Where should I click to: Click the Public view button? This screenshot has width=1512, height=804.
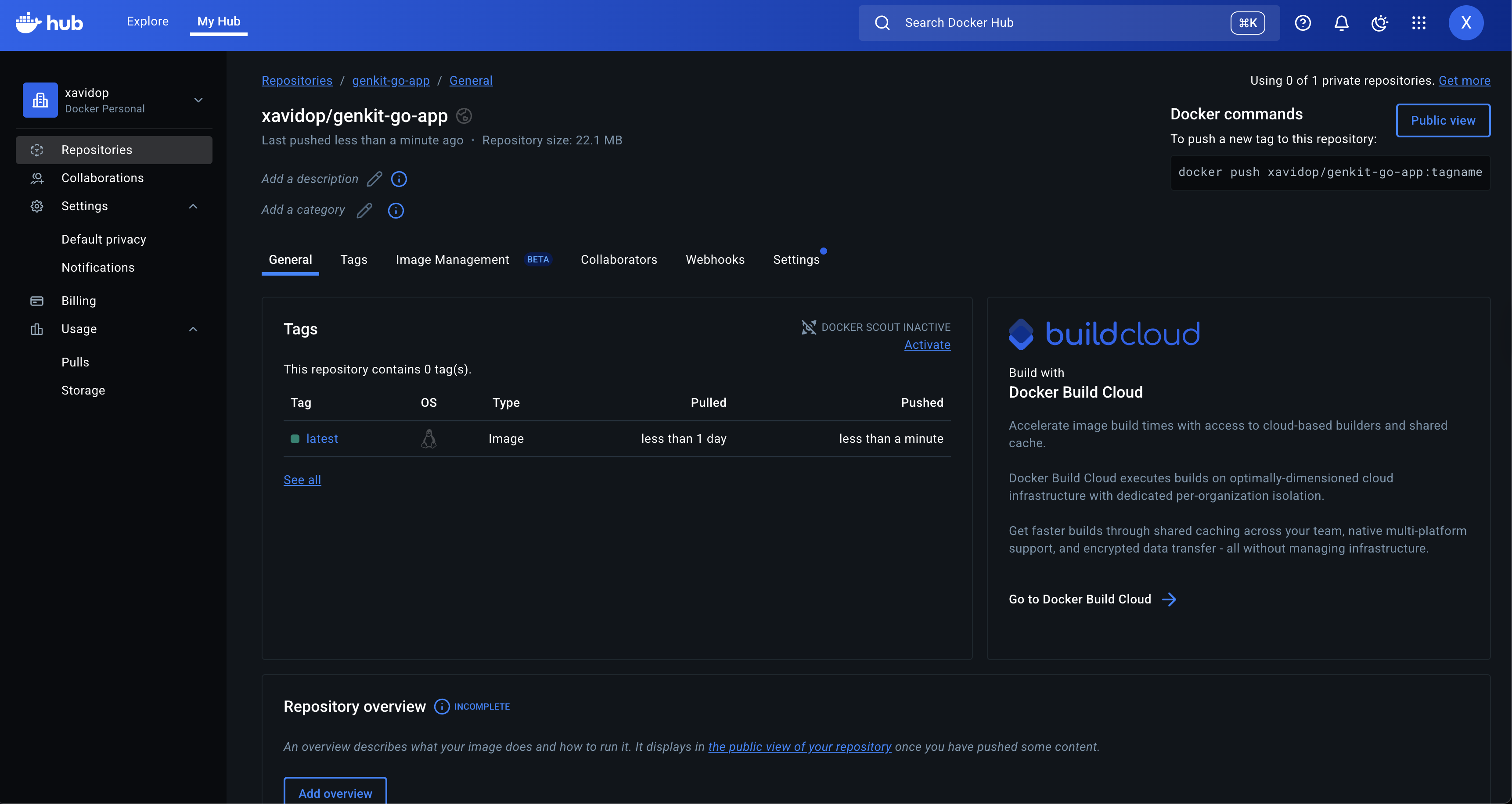click(x=1443, y=120)
